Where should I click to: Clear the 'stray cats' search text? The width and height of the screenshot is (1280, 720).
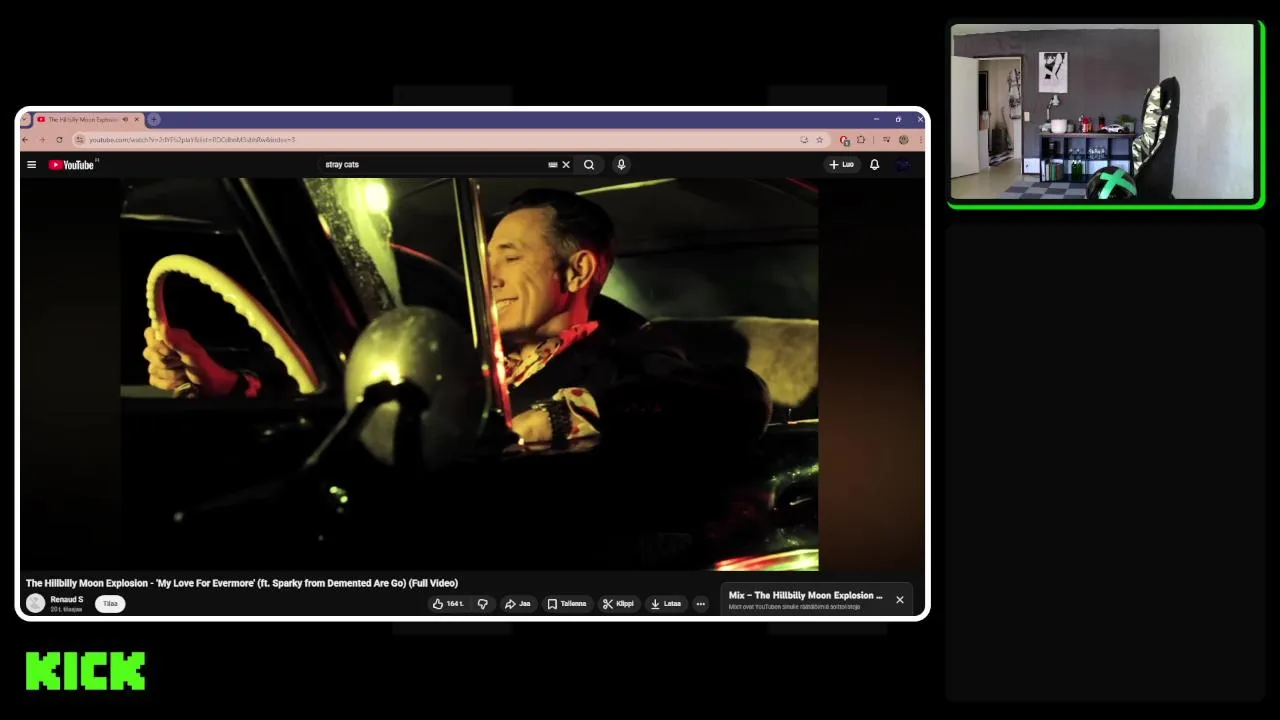point(566,165)
